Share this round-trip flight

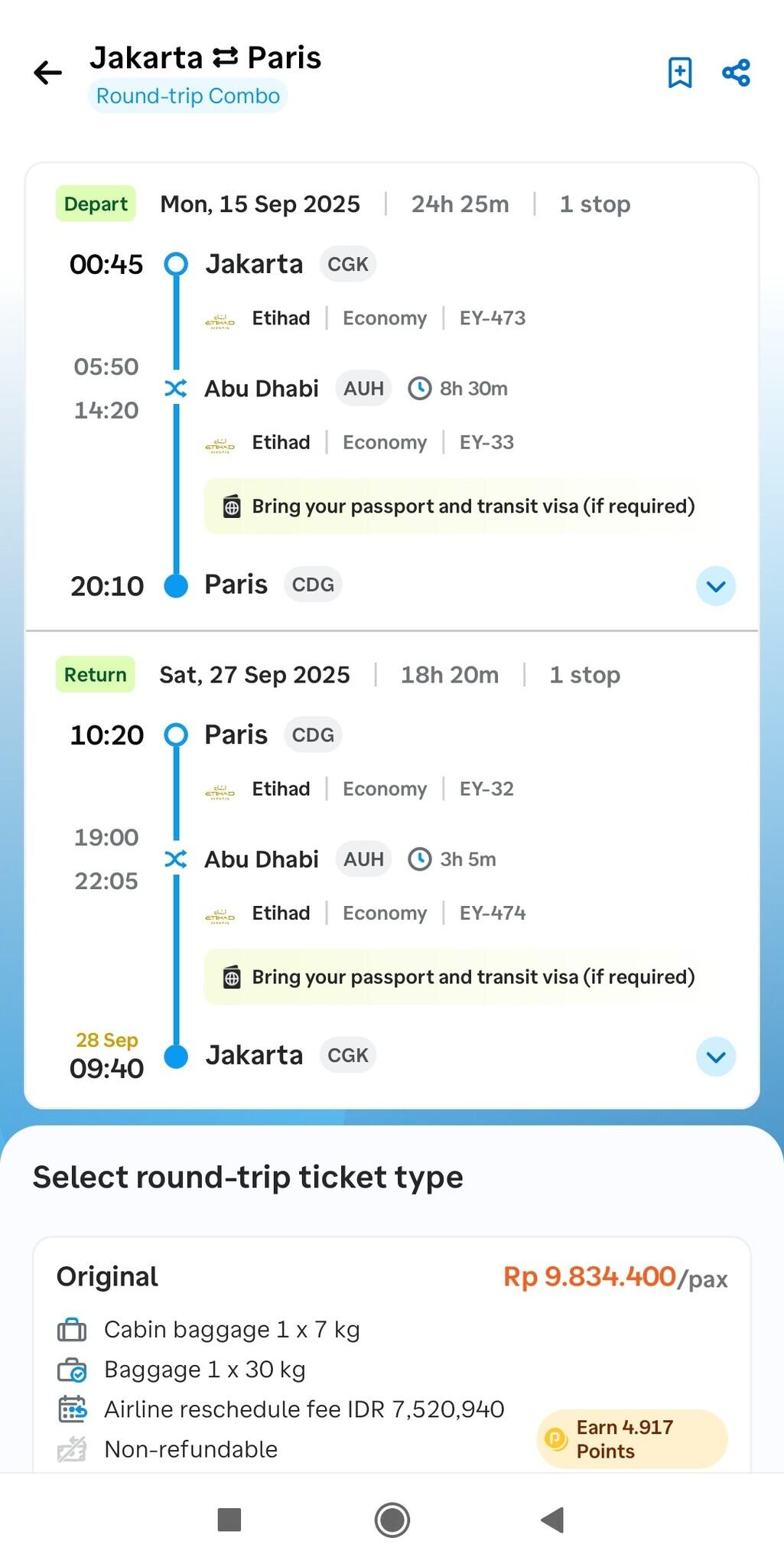tap(736, 73)
